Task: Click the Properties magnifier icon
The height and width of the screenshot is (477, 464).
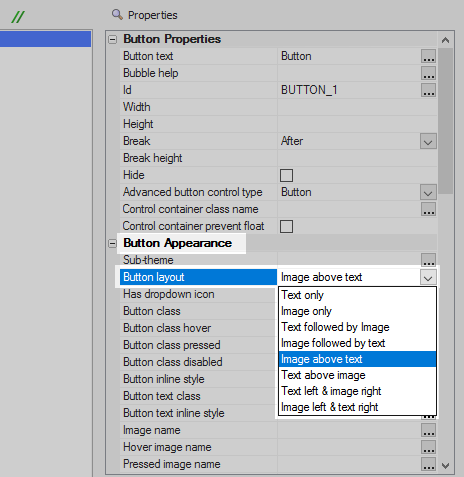Action: click(117, 15)
